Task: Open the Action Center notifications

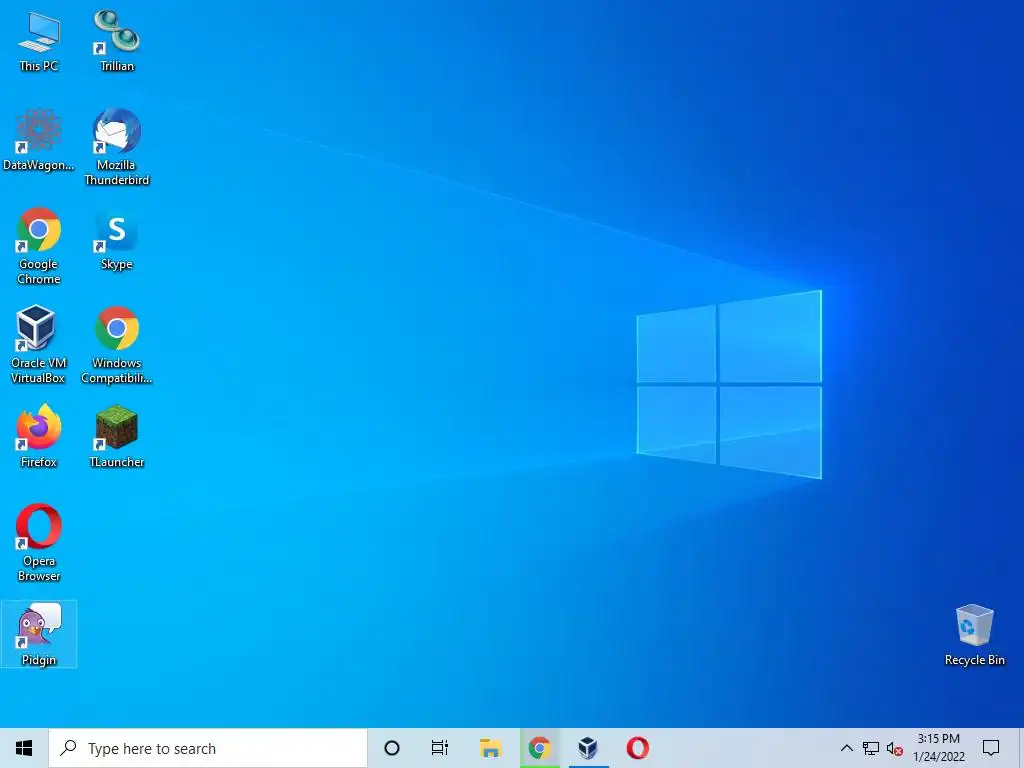Action: tap(991, 748)
